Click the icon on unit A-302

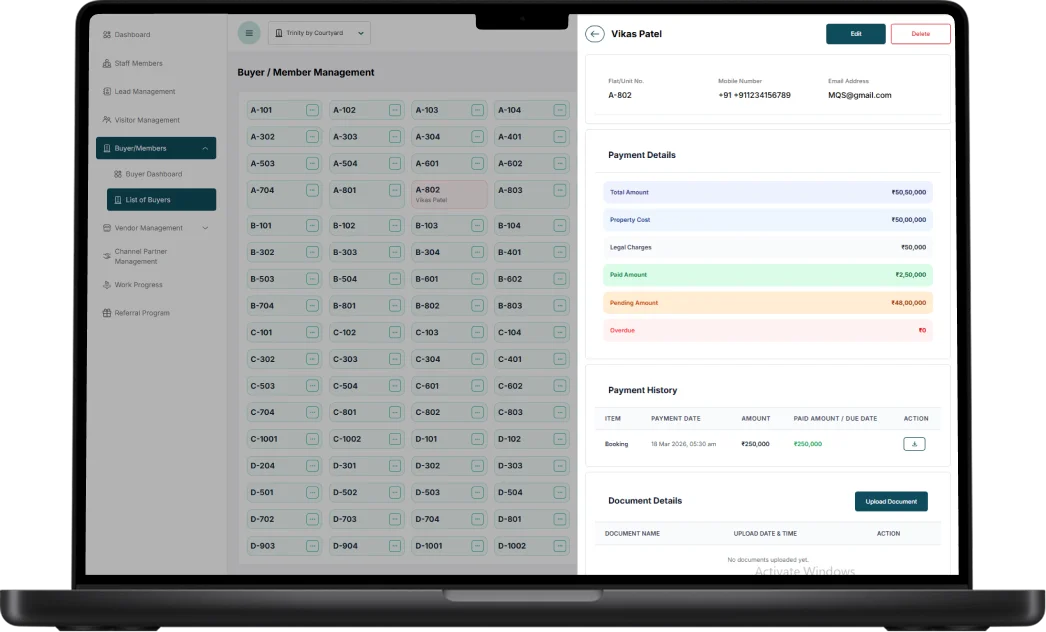312,137
